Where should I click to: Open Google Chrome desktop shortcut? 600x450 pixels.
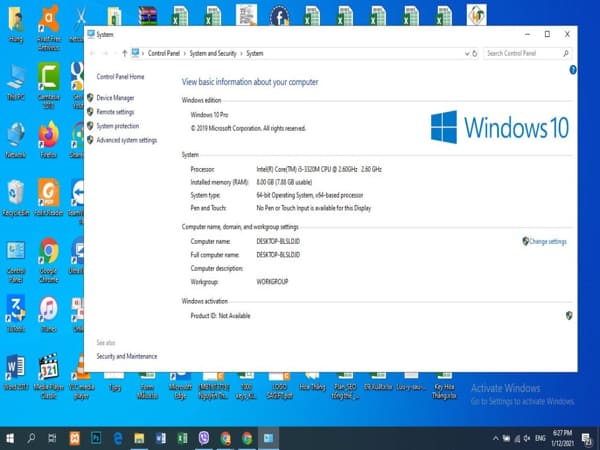click(x=48, y=251)
